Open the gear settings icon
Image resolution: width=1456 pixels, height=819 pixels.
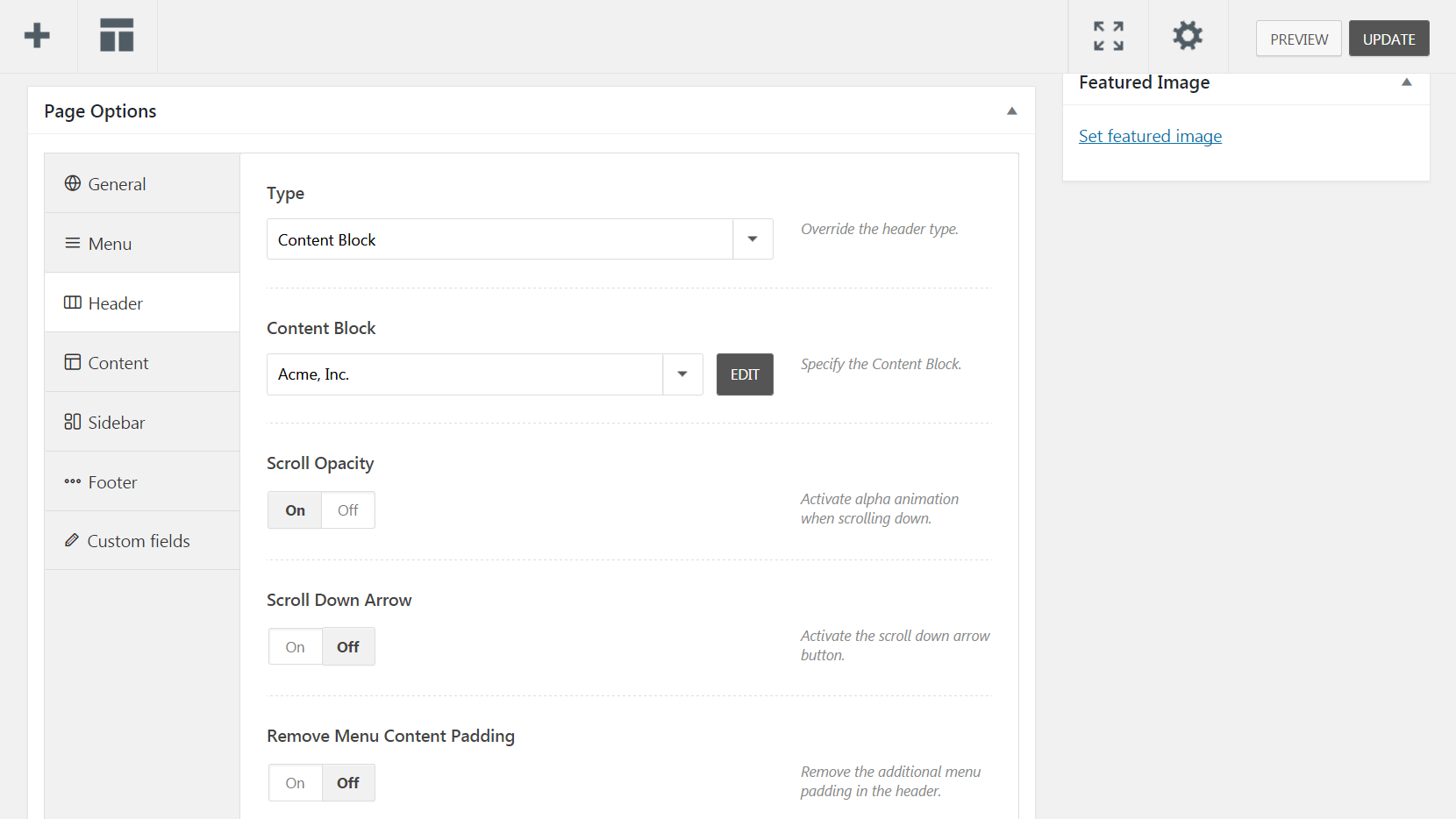(x=1188, y=36)
